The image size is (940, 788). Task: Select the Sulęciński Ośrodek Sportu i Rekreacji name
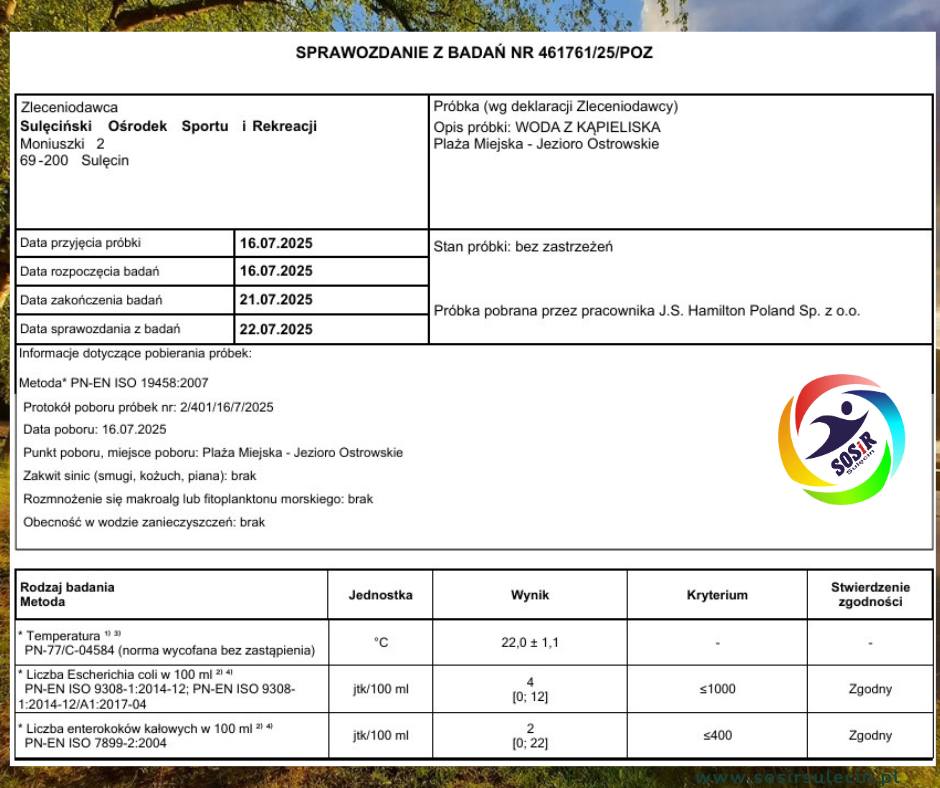pyautogui.click(x=169, y=126)
